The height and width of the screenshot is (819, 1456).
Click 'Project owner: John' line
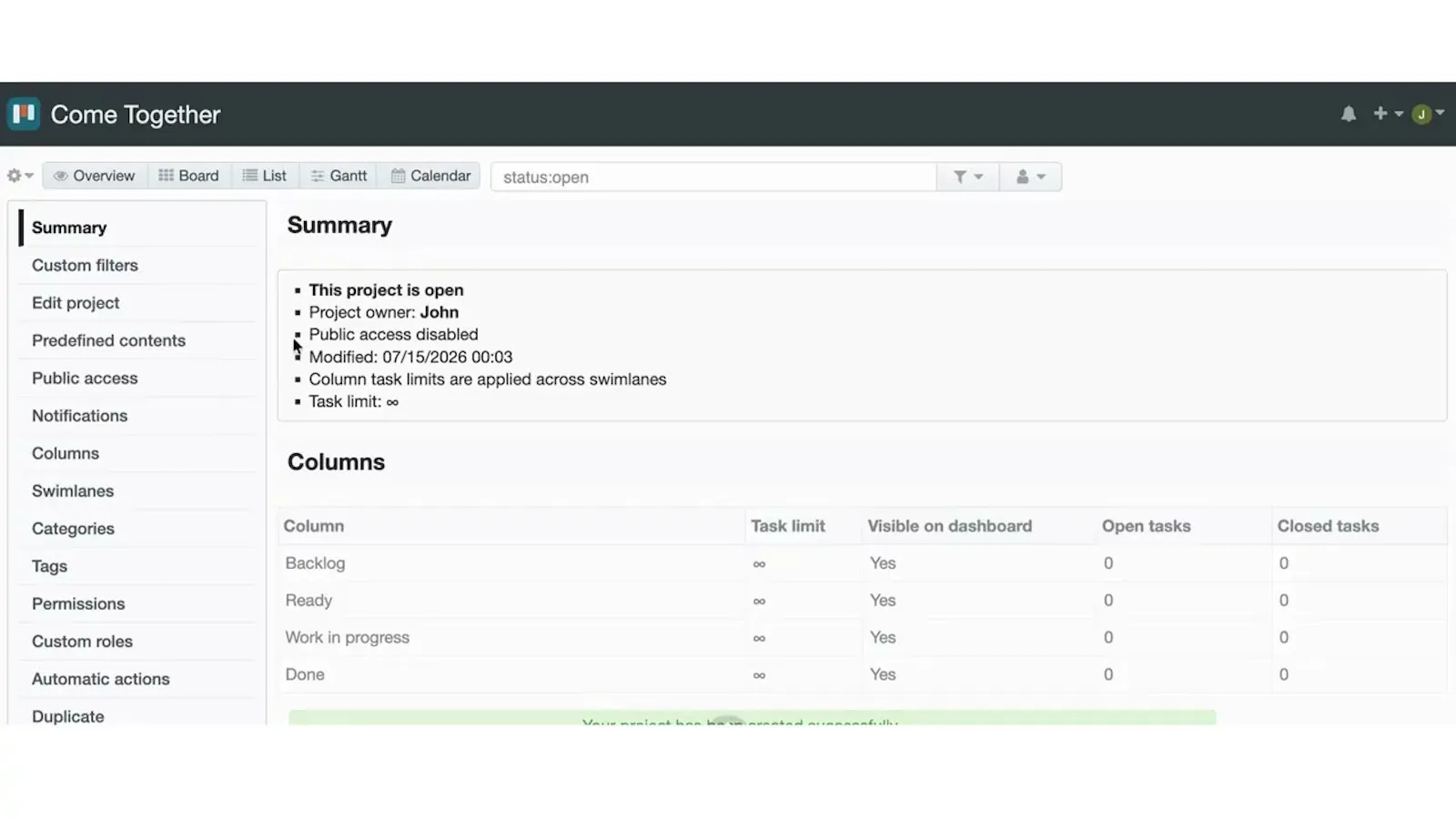383,312
